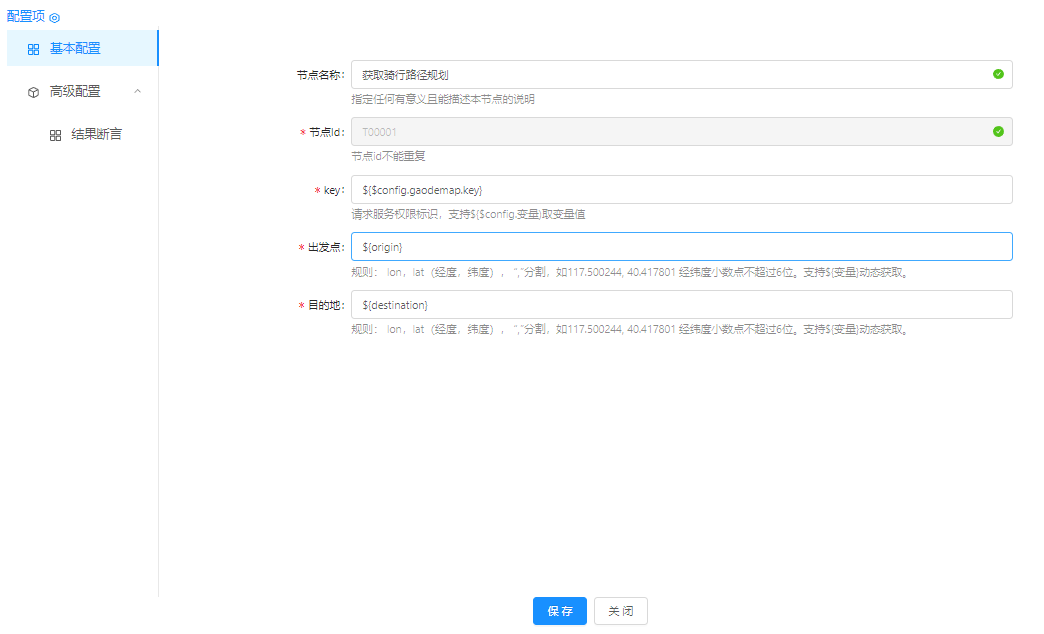Click the grid icon beside 结果断言
Screen dimensions: 1044x634
[56, 135]
